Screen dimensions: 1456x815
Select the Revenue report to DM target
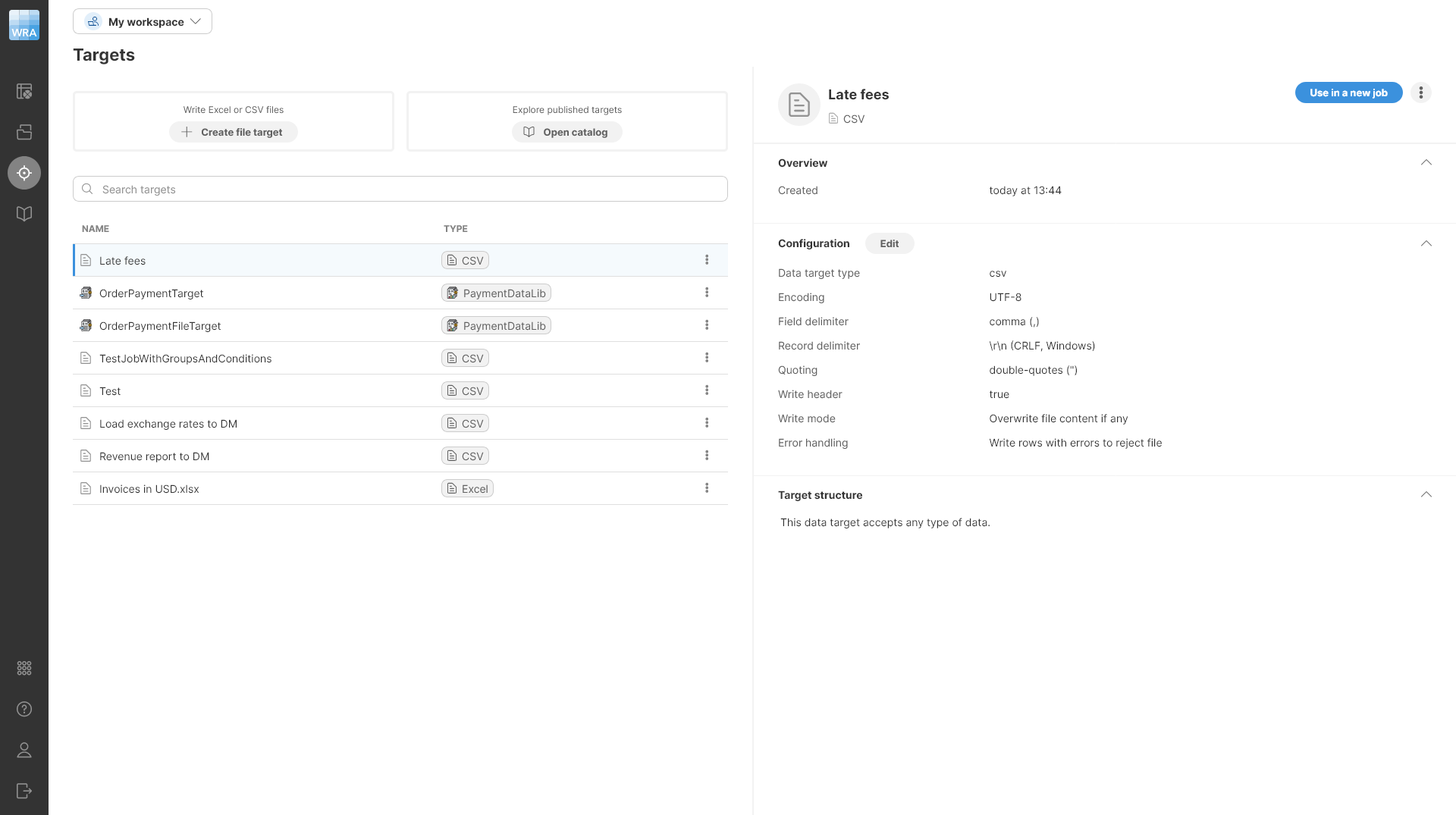(155, 456)
